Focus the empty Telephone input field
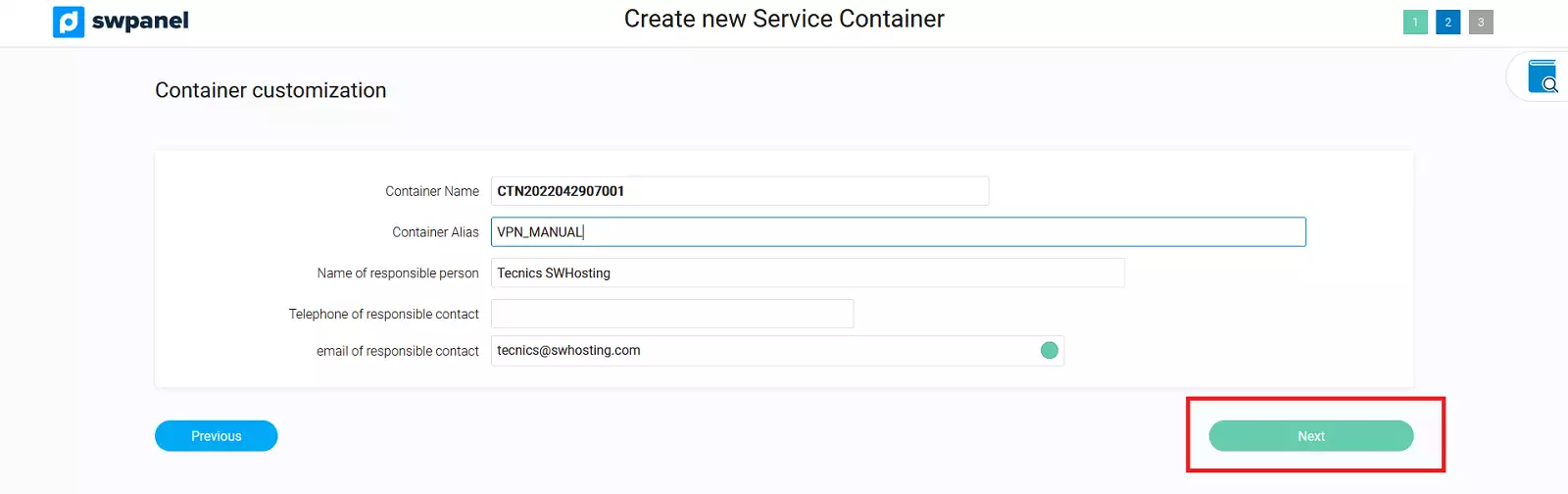The width and height of the screenshot is (1568, 494). [671, 314]
